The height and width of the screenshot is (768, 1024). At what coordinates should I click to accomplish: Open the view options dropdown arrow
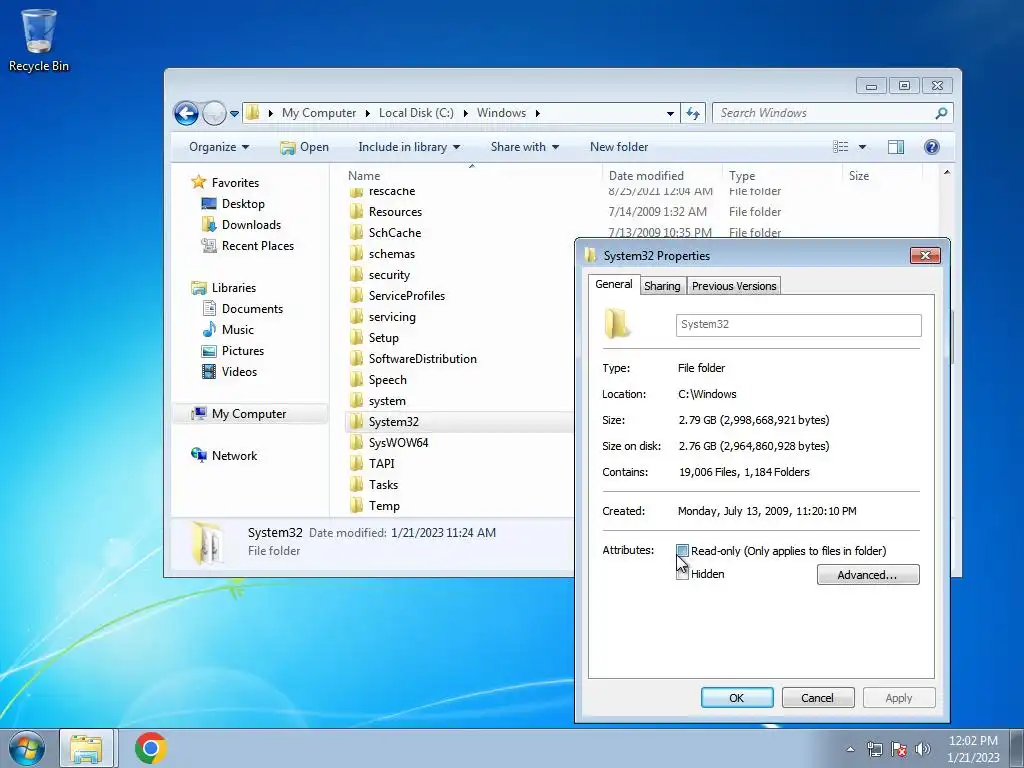click(862, 147)
